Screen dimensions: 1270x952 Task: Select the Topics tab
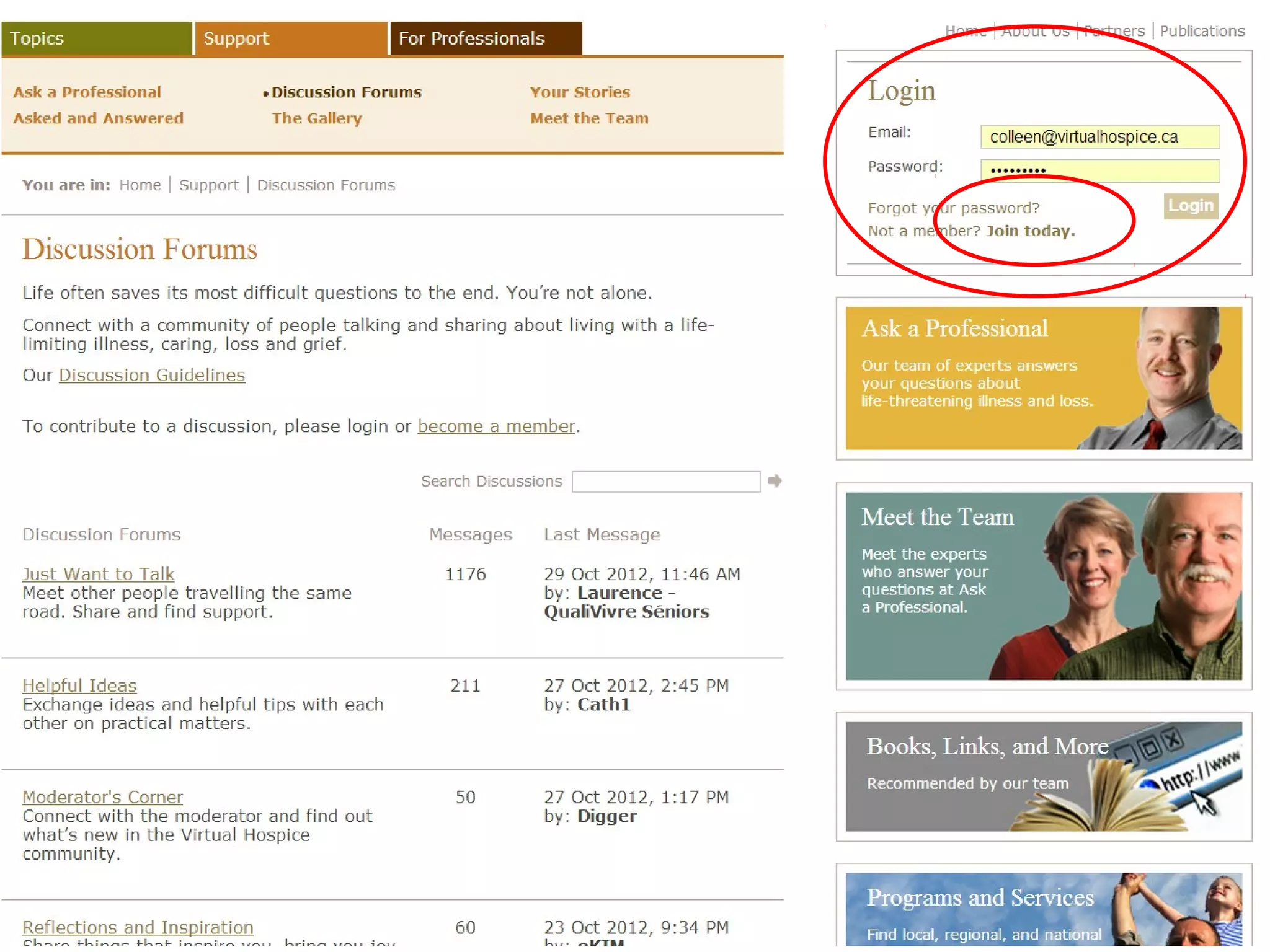[x=96, y=38]
